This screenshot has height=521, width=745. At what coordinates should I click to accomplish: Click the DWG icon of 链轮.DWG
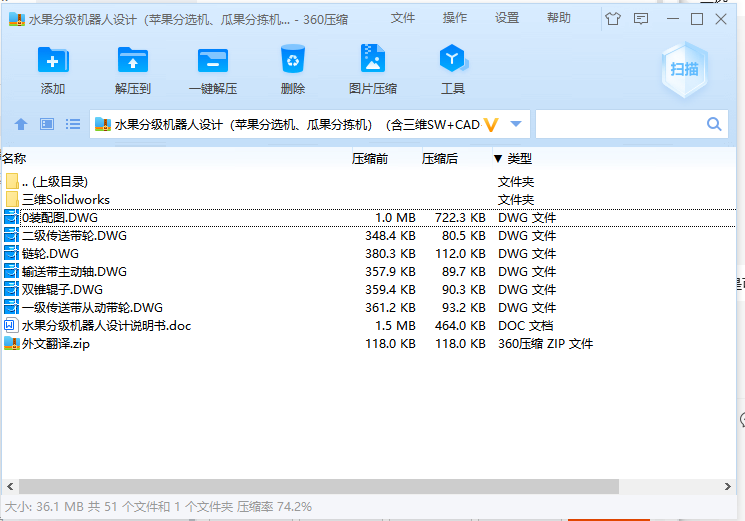[x=11, y=254]
